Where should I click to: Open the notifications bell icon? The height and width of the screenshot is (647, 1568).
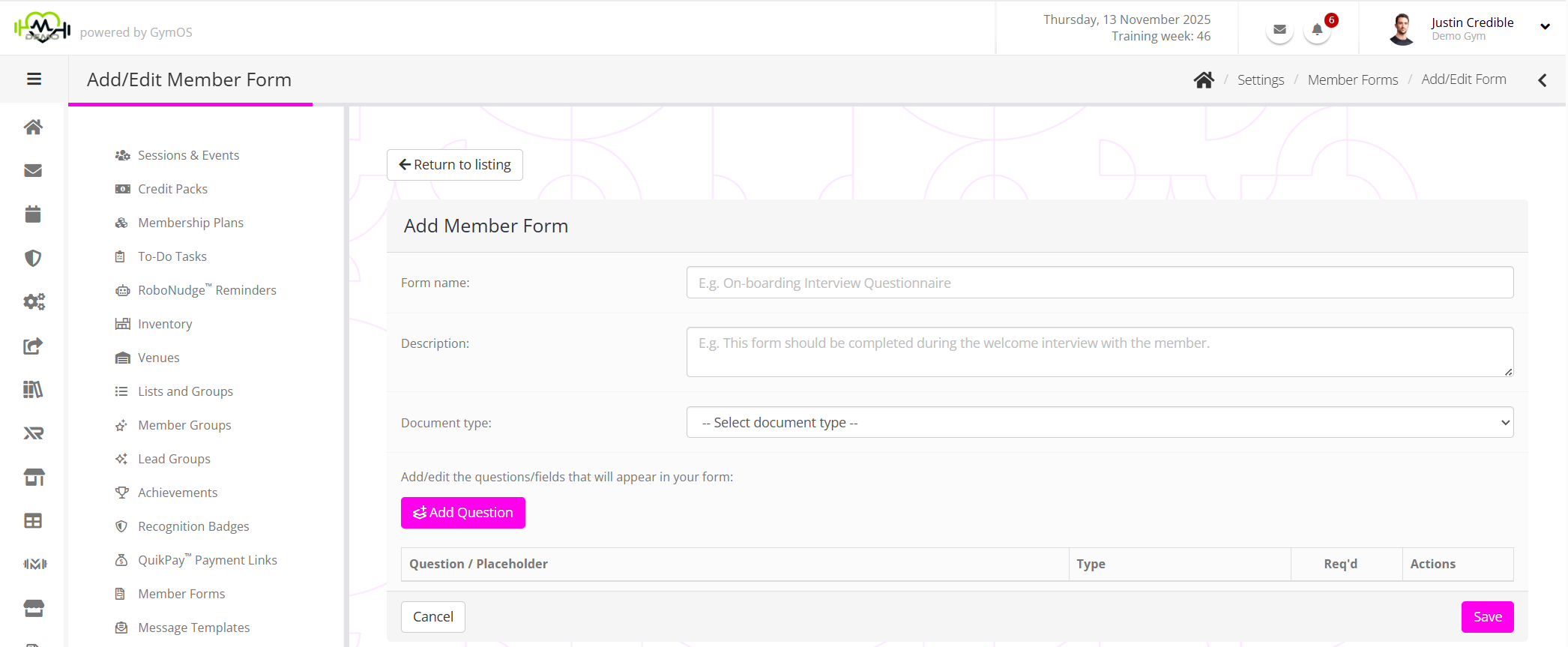pyautogui.click(x=1317, y=31)
